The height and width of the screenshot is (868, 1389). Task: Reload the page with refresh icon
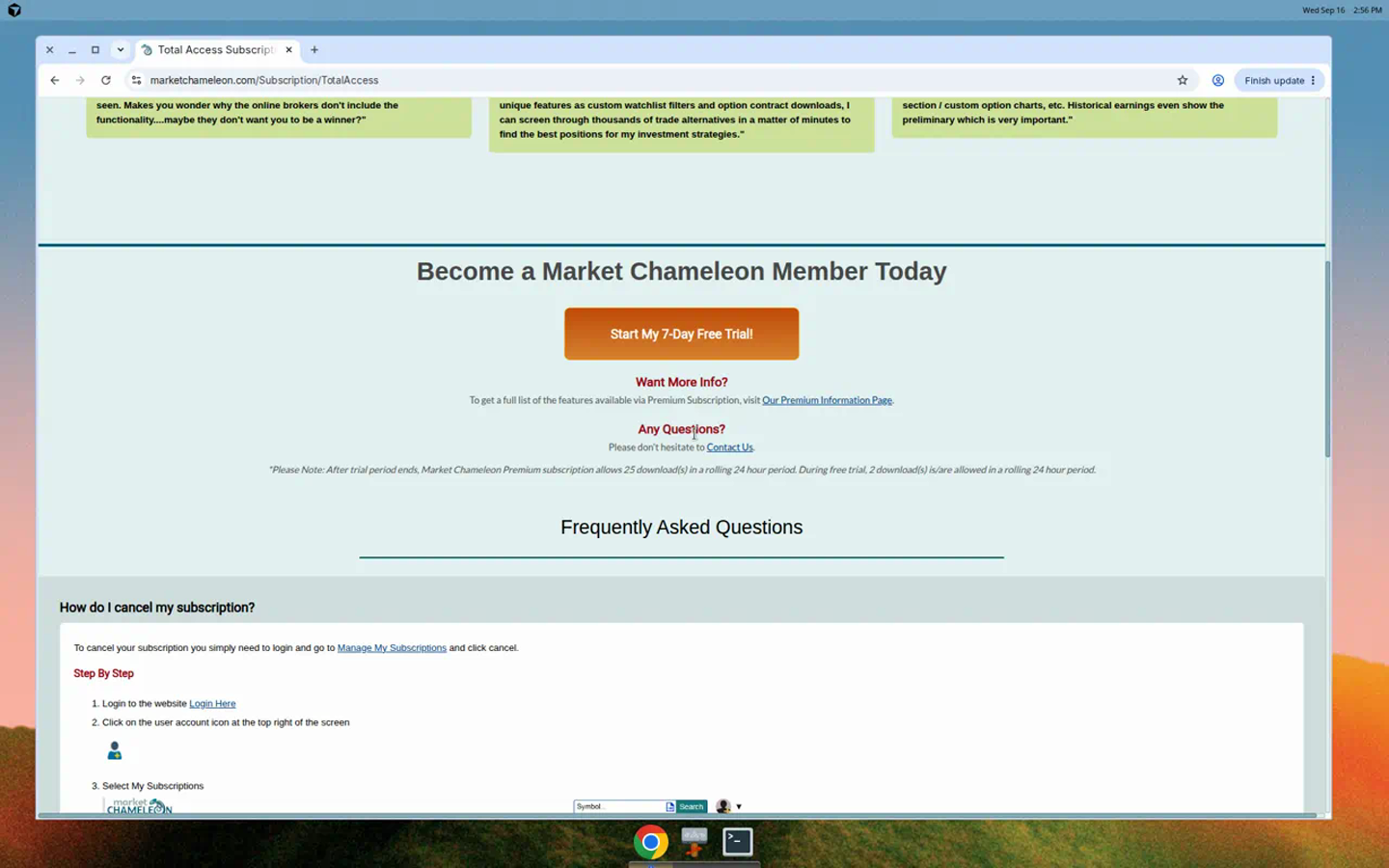coord(106,80)
